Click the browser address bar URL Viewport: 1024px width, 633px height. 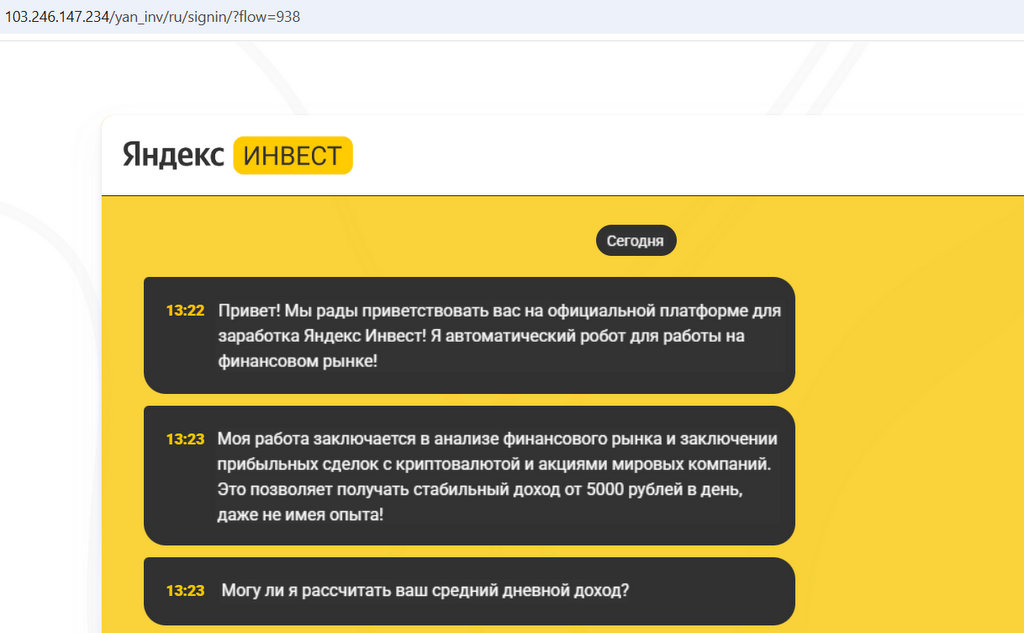click(152, 17)
